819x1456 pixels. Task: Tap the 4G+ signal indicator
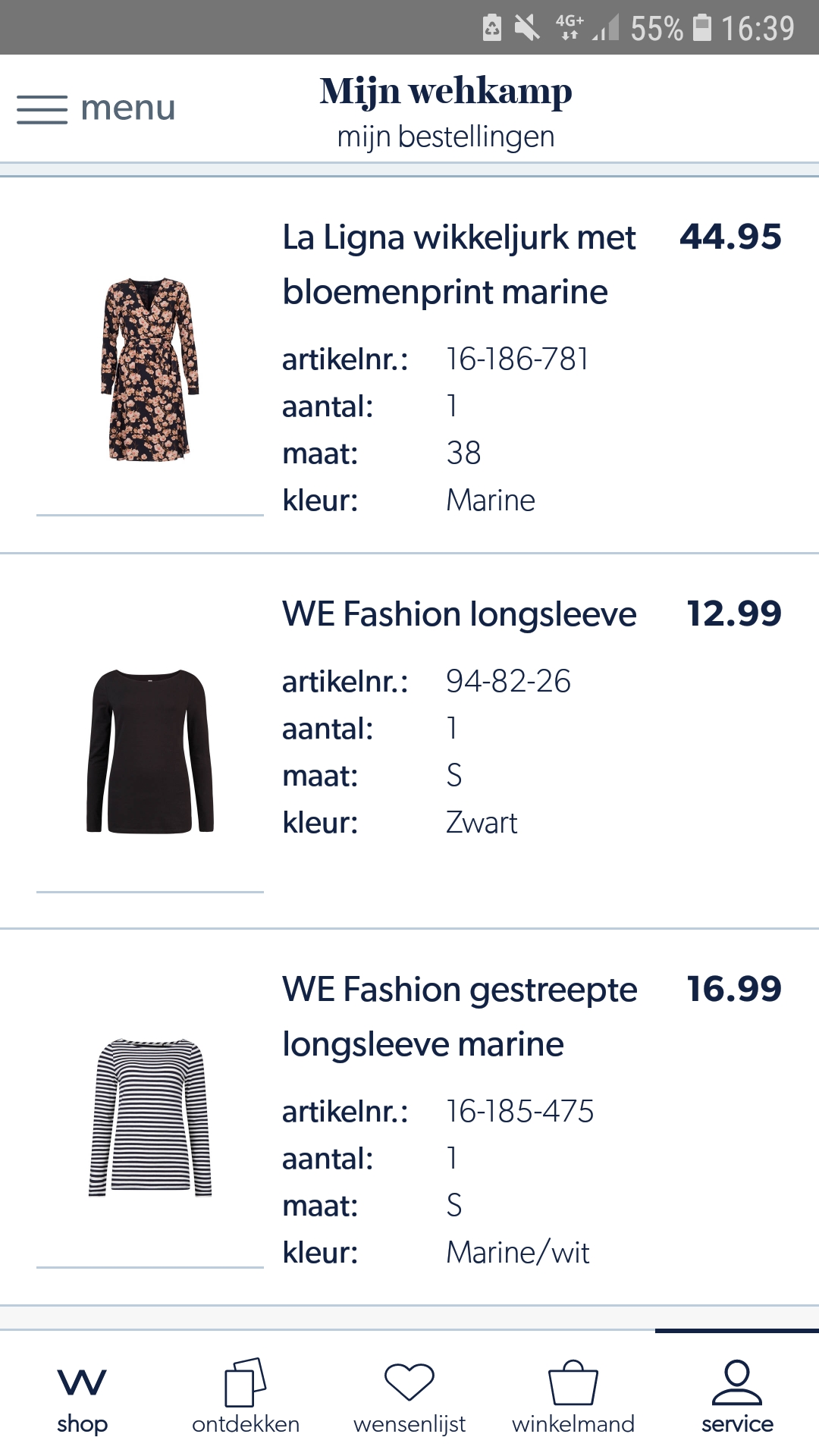(x=570, y=27)
